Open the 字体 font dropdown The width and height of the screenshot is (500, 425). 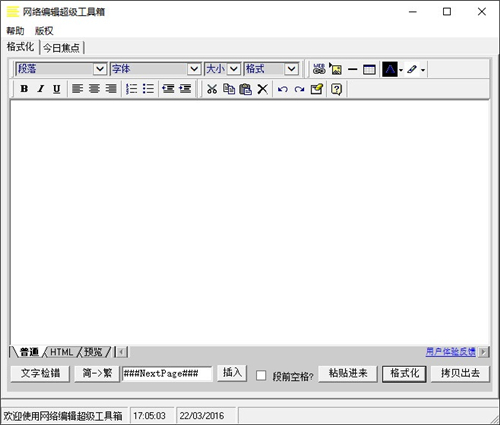[x=194, y=69]
